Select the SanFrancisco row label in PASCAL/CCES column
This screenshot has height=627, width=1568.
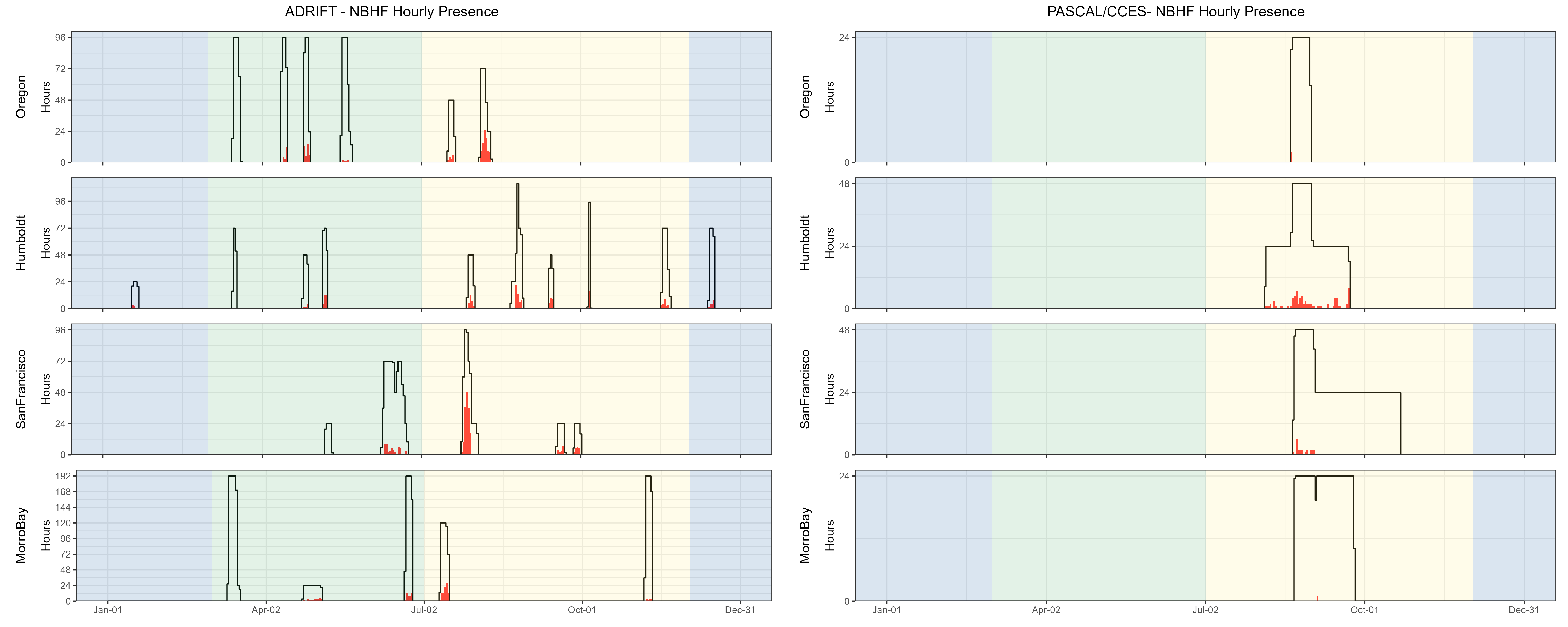805,389
